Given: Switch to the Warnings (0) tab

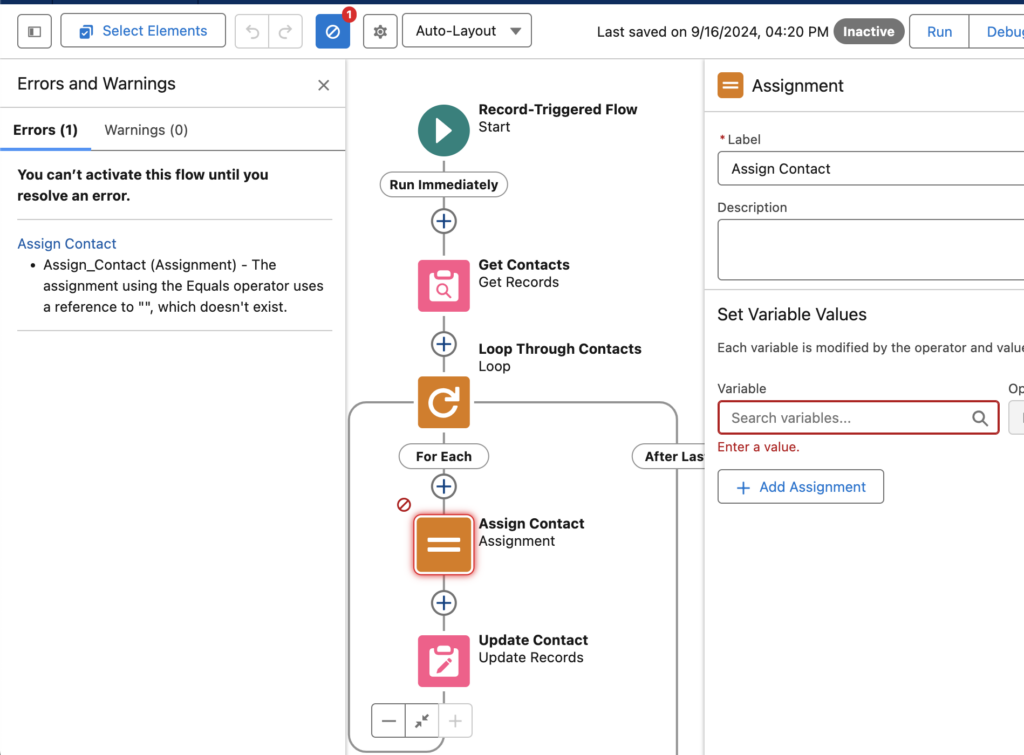Looking at the screenshot, I should click(x=146, y=130).
